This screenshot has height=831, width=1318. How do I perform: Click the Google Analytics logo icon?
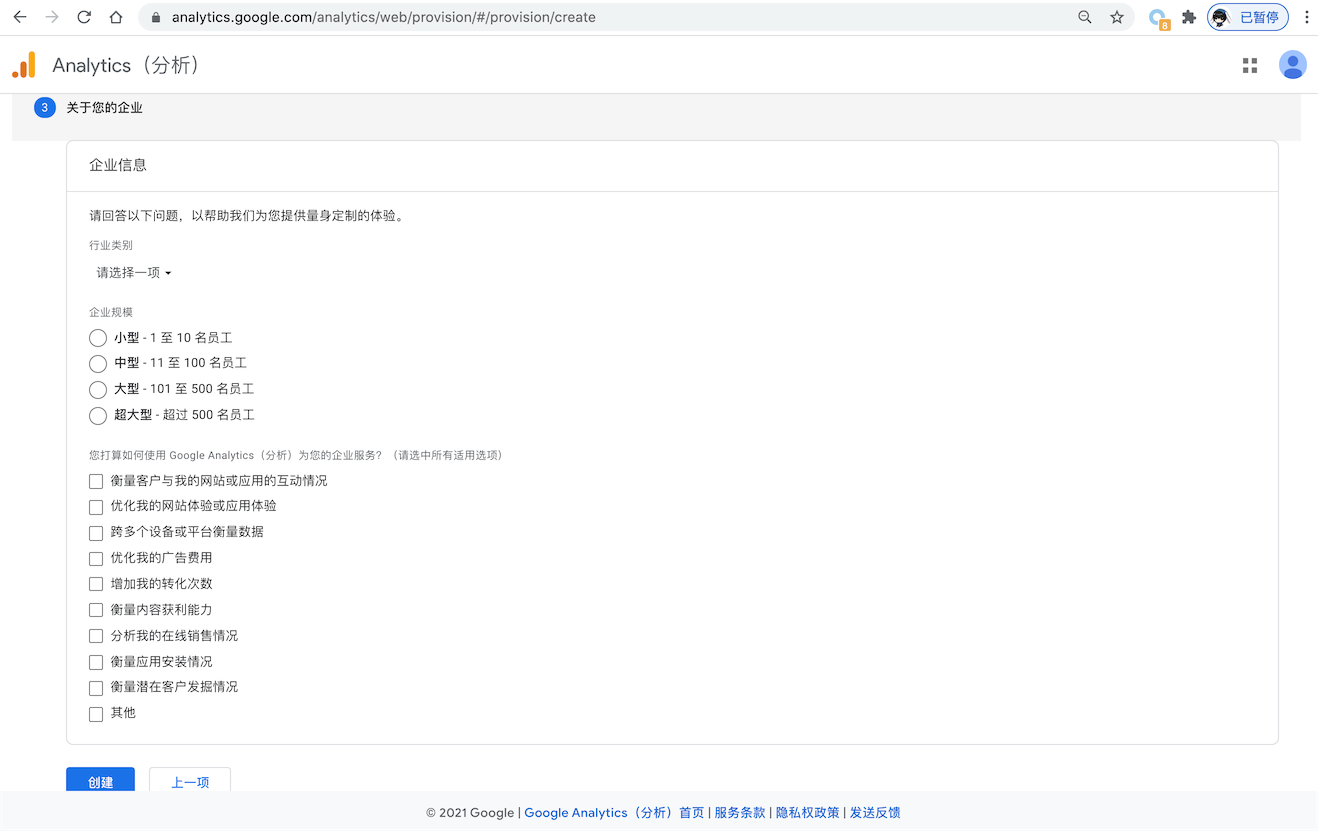24,65
